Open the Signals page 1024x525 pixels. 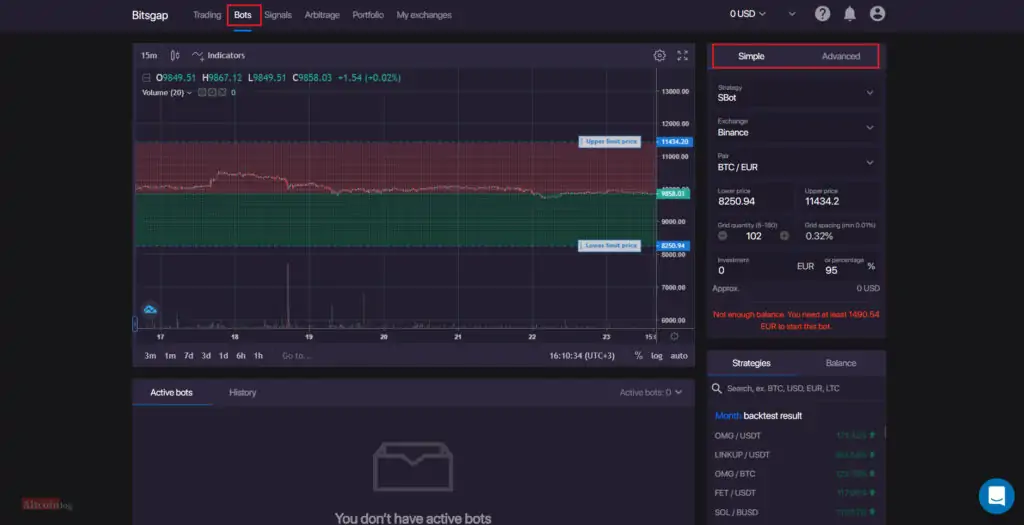pos(278,15)
